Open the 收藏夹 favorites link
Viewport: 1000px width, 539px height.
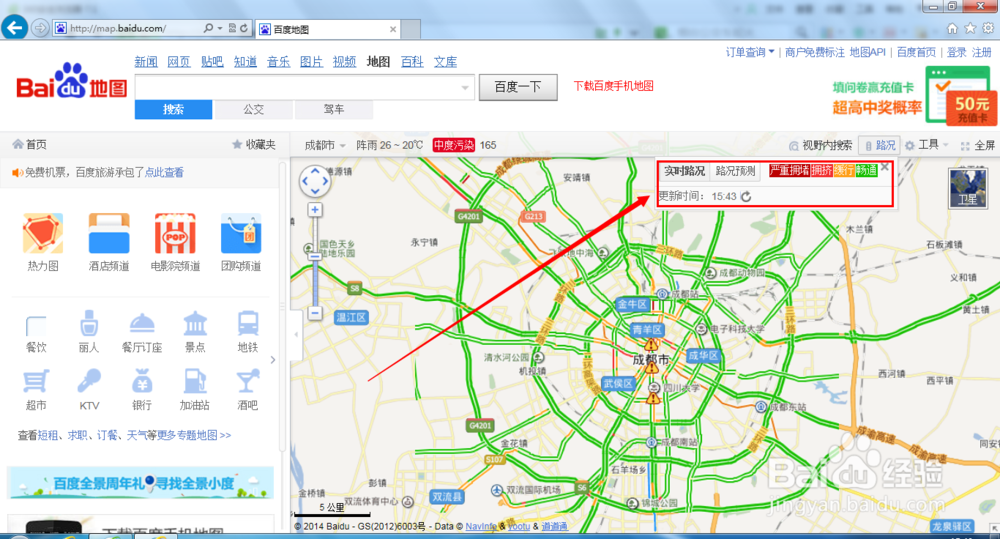coord(254,145)
